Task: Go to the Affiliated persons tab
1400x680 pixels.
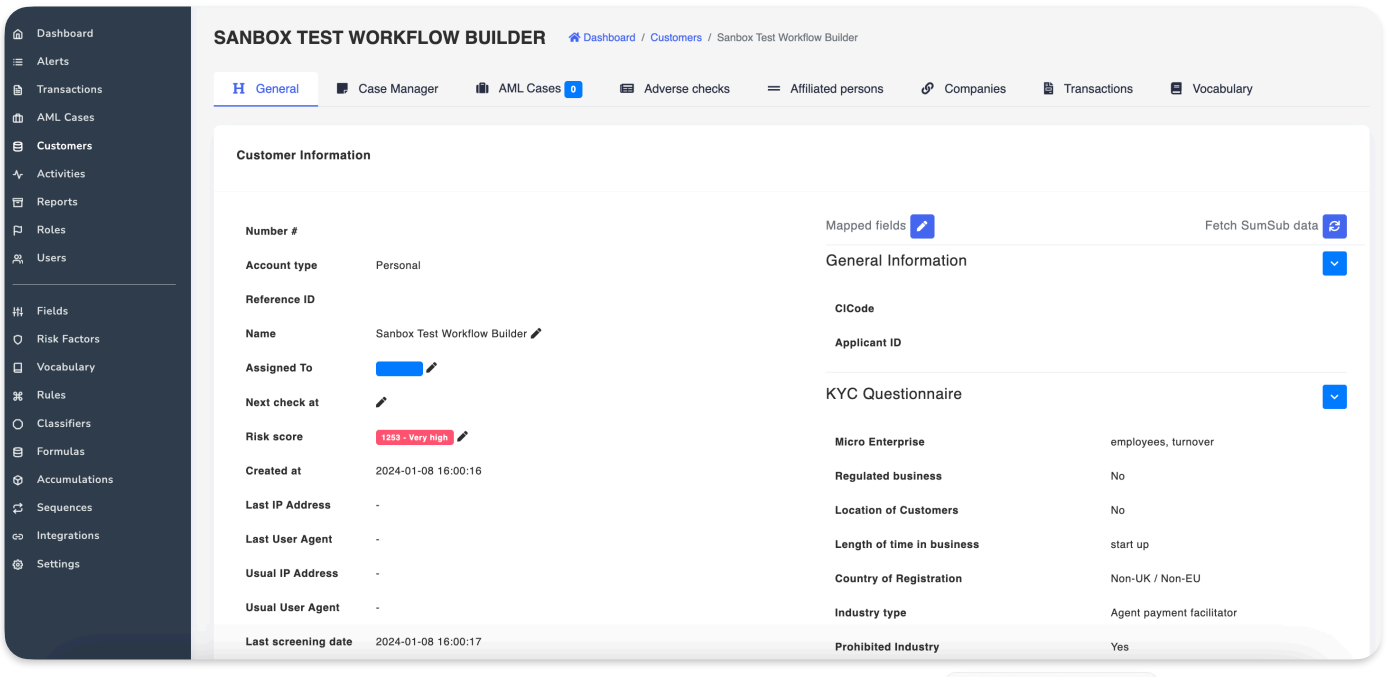Action: tap(825, 89)
